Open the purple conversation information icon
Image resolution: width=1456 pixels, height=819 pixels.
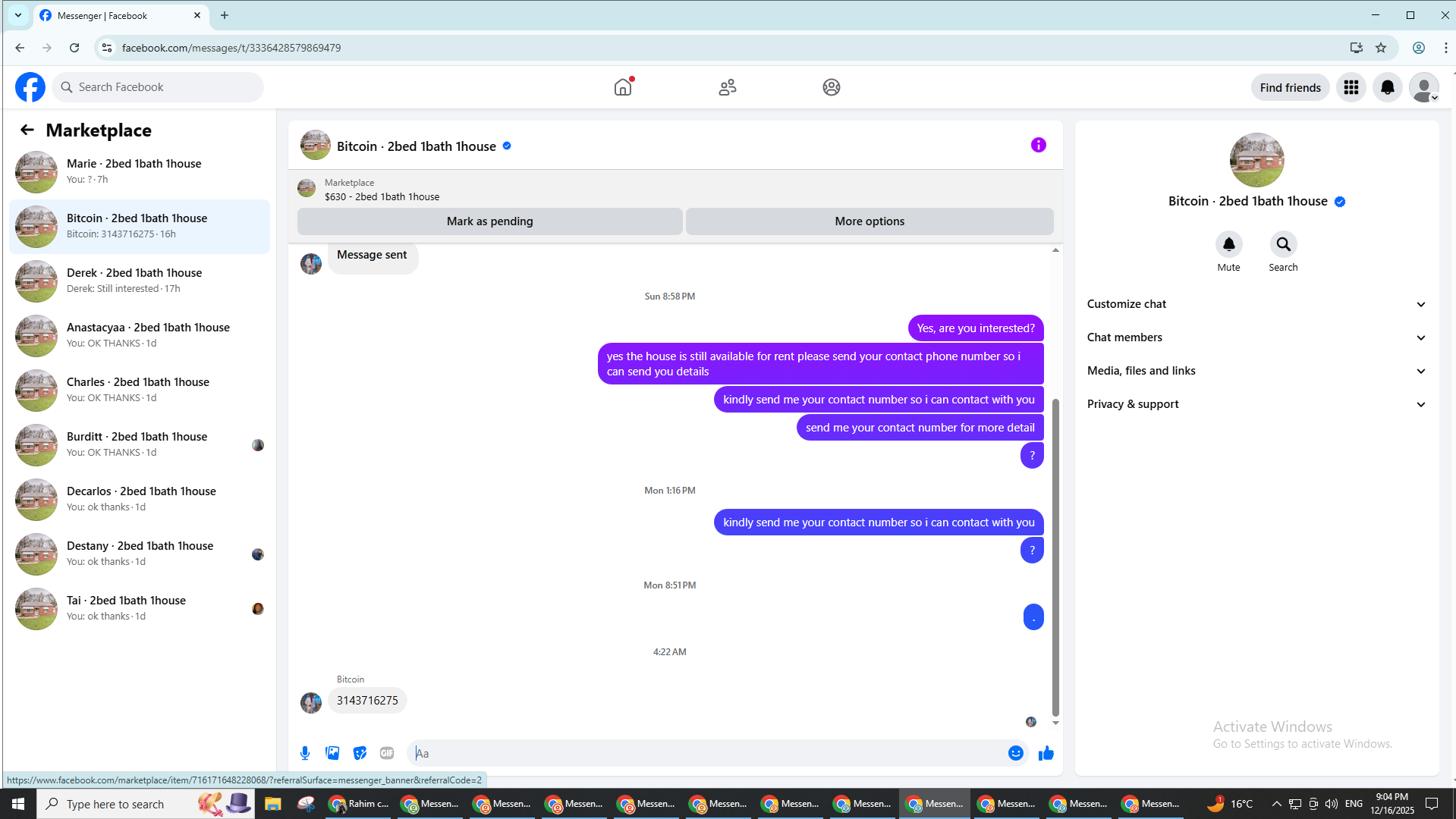point(1039,145)
